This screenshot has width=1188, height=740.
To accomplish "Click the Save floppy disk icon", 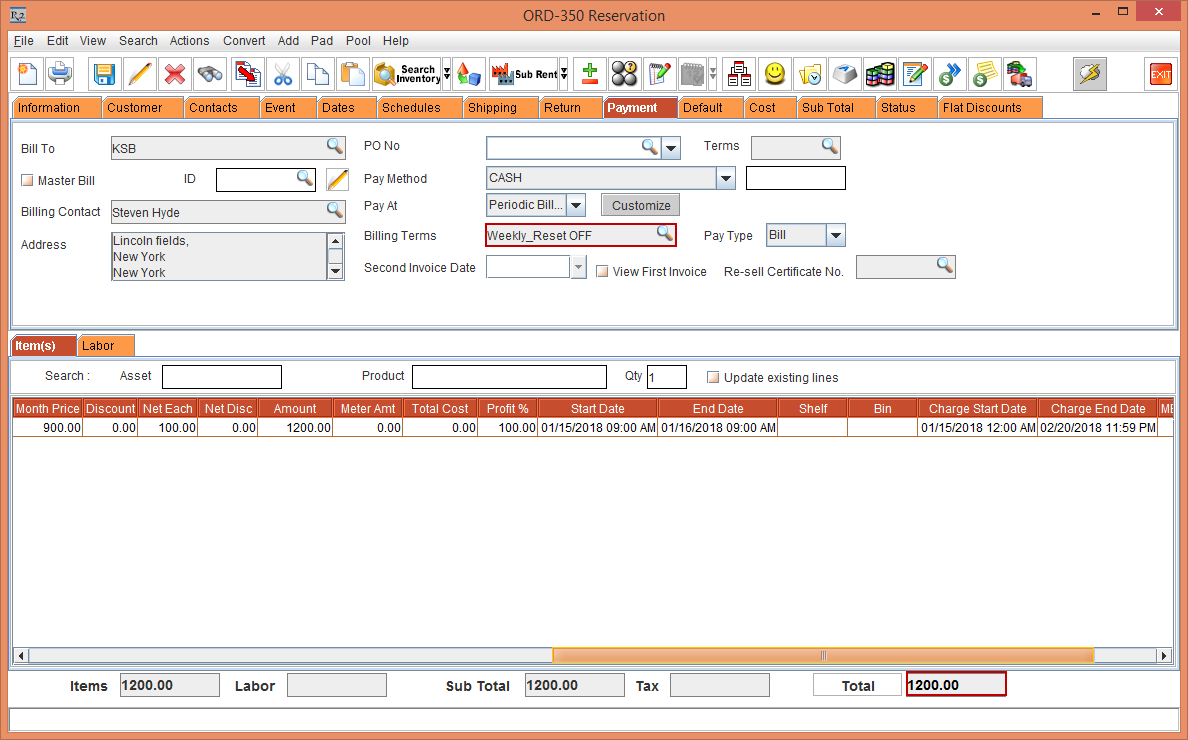I will (104, 75).
